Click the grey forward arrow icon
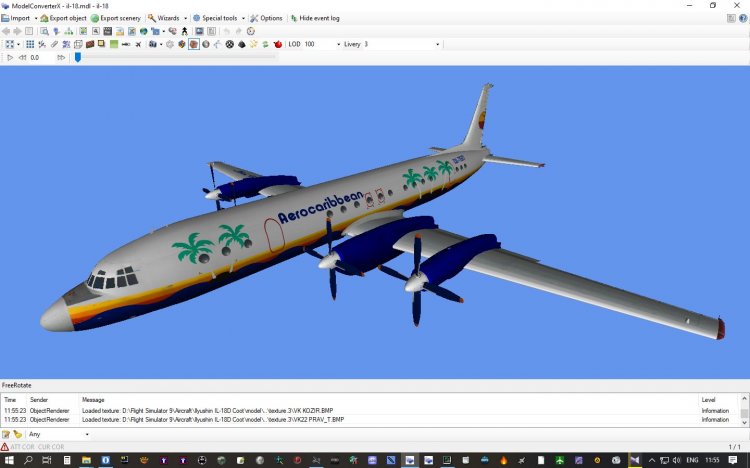Viewport: 750px width, 468px height. tap(17, 31)
